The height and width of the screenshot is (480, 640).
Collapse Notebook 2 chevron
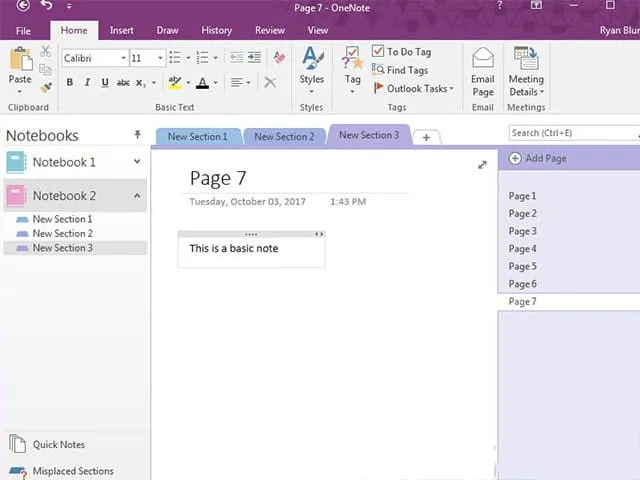pos(137,196)
